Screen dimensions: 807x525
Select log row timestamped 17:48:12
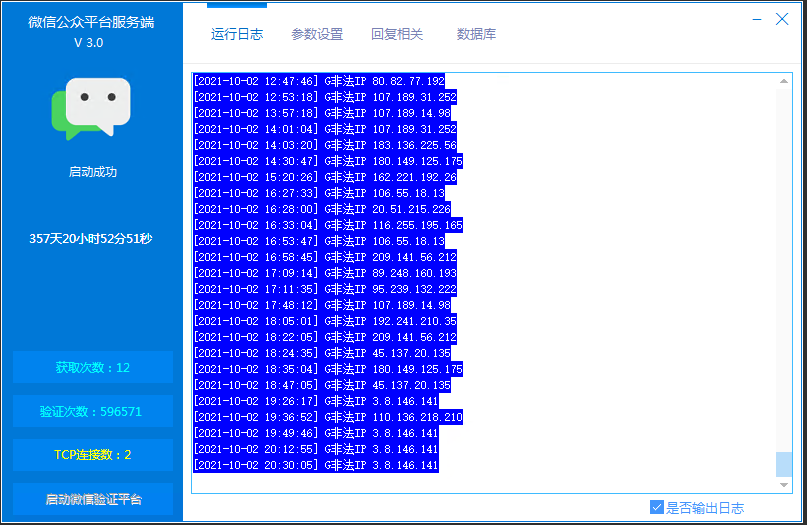[322, 305]
